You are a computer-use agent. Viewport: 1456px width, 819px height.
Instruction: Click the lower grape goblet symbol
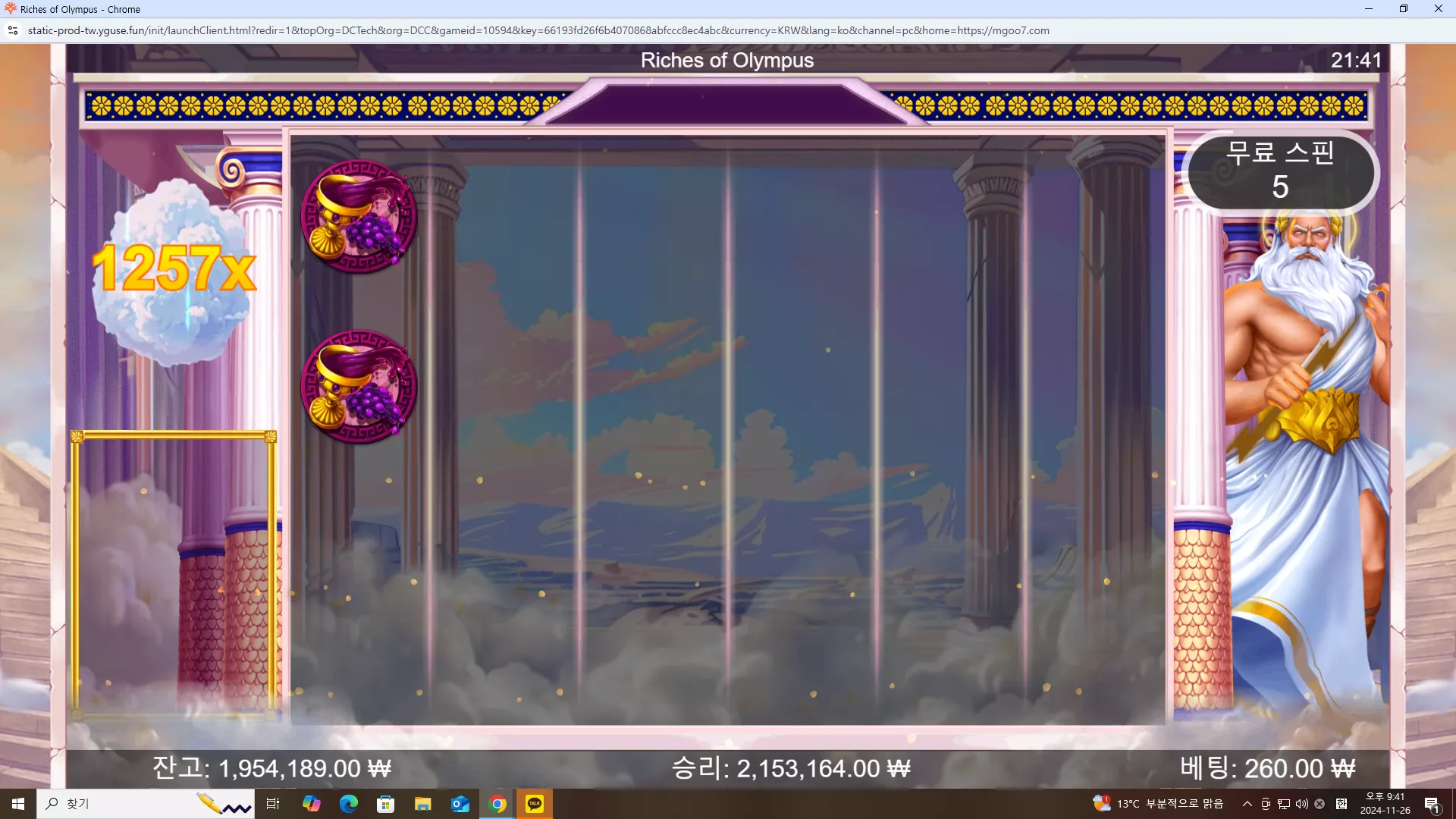pyautogui.click(x=359, y=386)
